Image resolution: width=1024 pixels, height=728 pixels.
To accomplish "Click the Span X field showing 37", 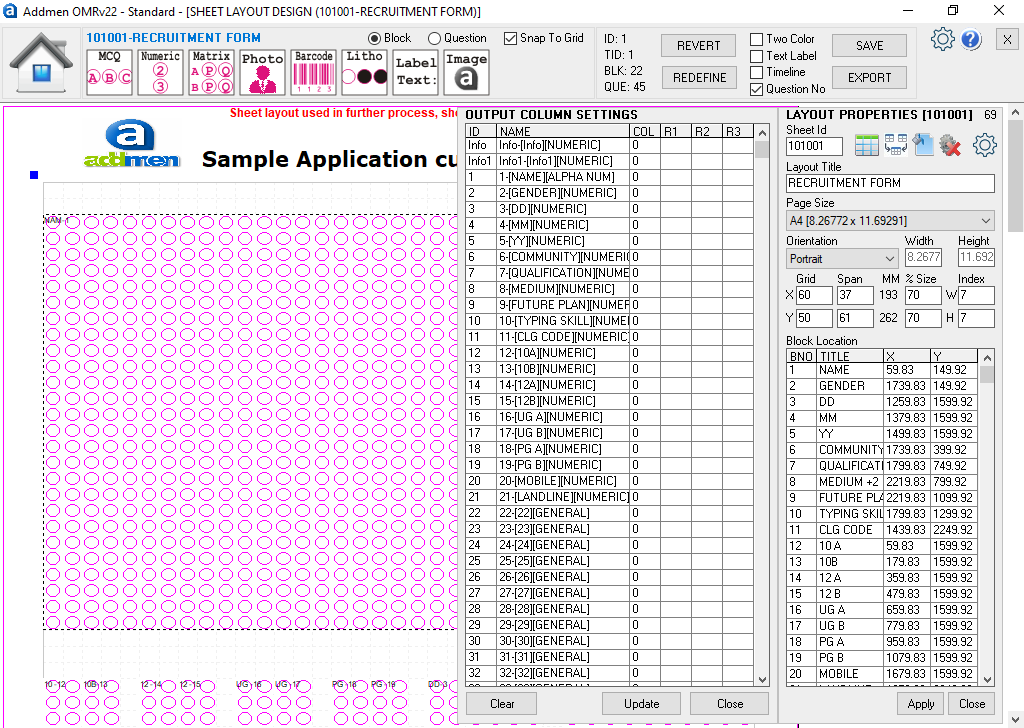I will click(x=855, y=295).
